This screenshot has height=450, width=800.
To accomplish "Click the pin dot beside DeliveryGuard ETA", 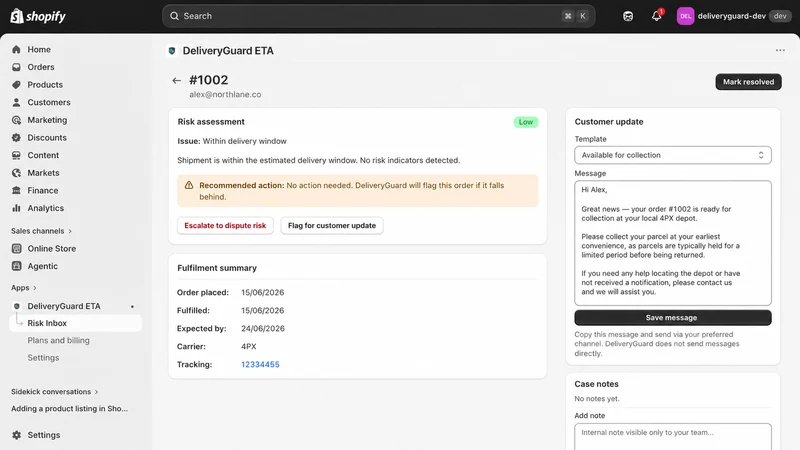I will (x=132, y=307).
